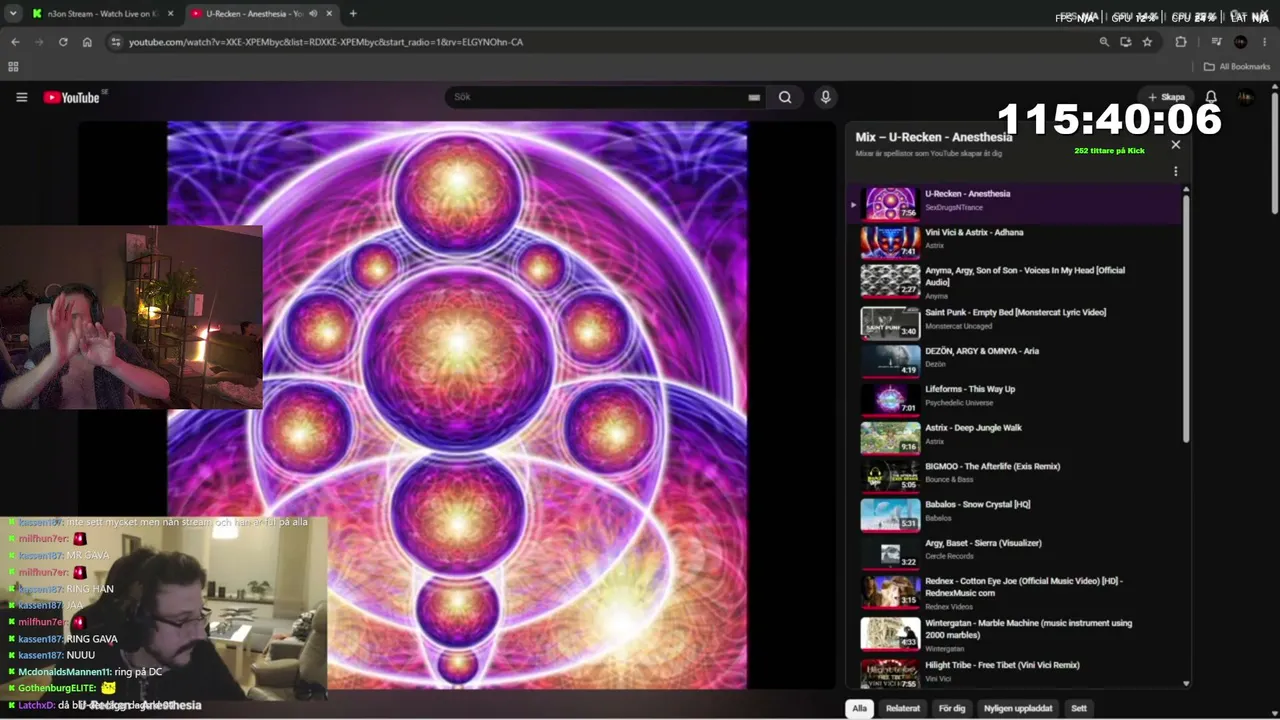Open a new browser tab with plus

(353, 14)
